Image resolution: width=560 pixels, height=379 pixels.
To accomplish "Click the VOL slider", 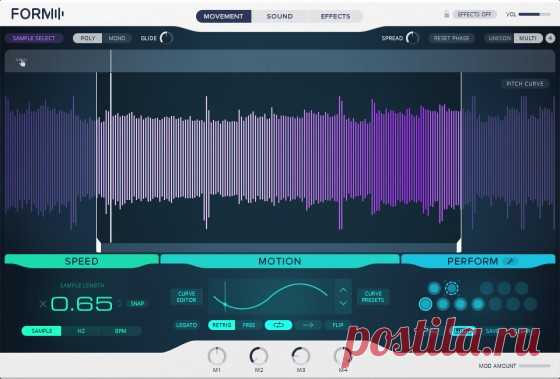I will (534, 15).
